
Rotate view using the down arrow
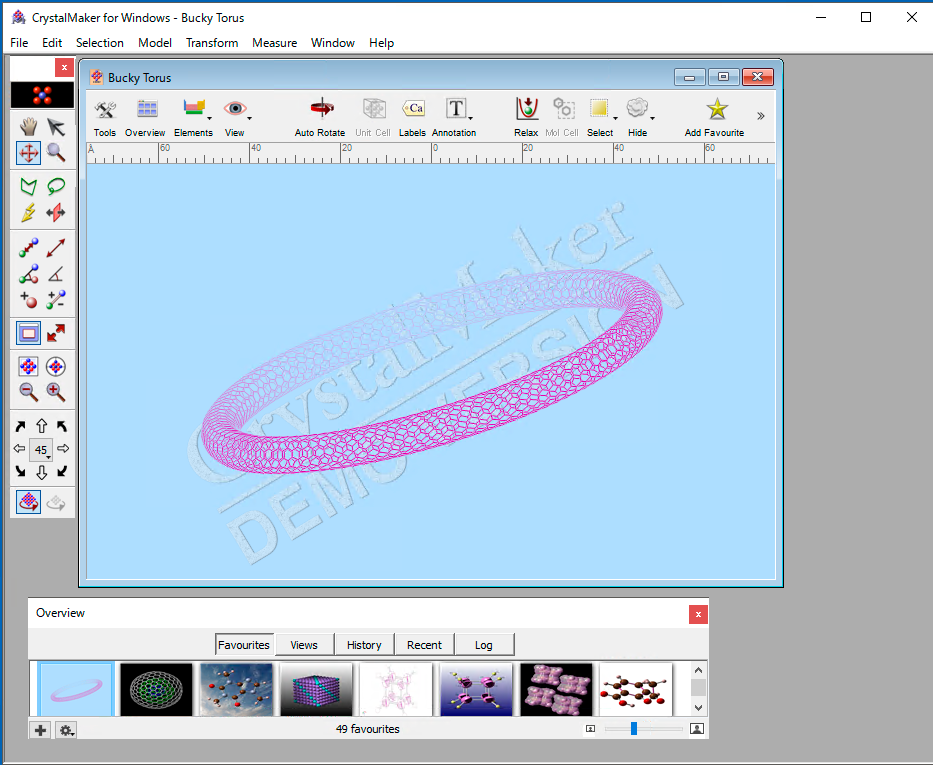[x=41, y=472]
